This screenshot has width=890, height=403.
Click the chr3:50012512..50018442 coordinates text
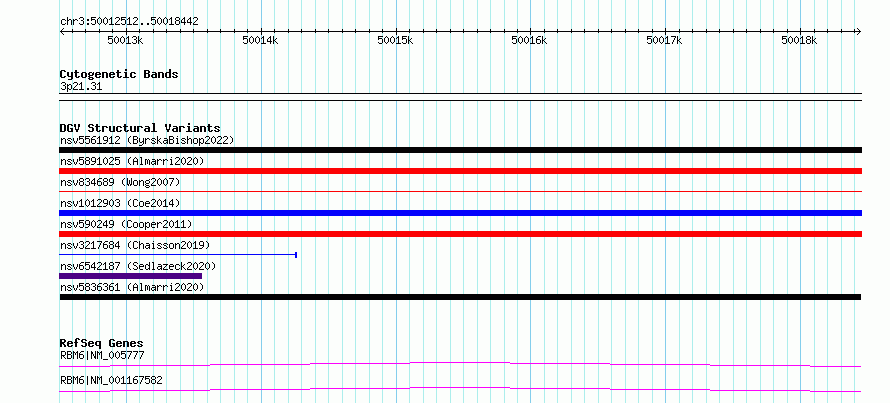click(x=129, y=22)
